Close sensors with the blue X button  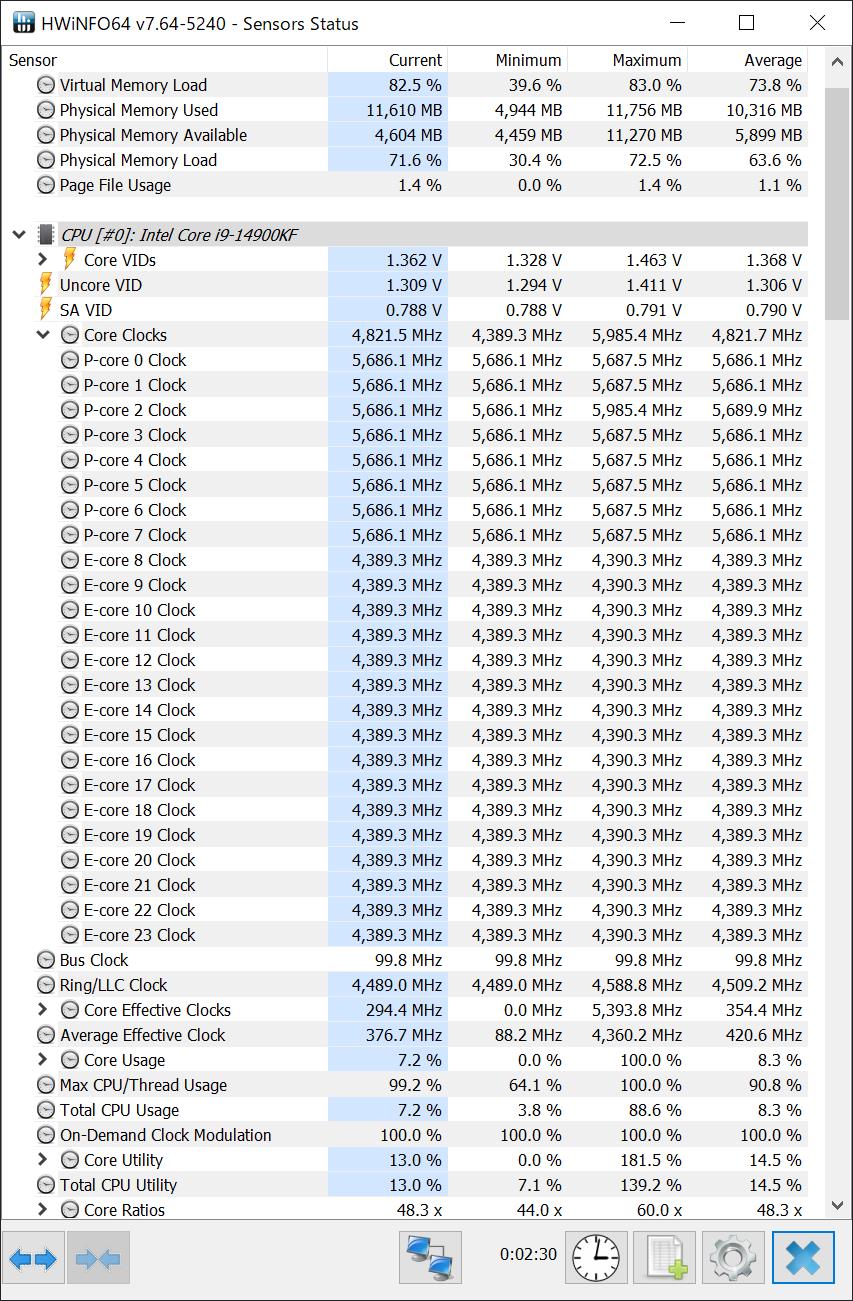[803, 1257]
